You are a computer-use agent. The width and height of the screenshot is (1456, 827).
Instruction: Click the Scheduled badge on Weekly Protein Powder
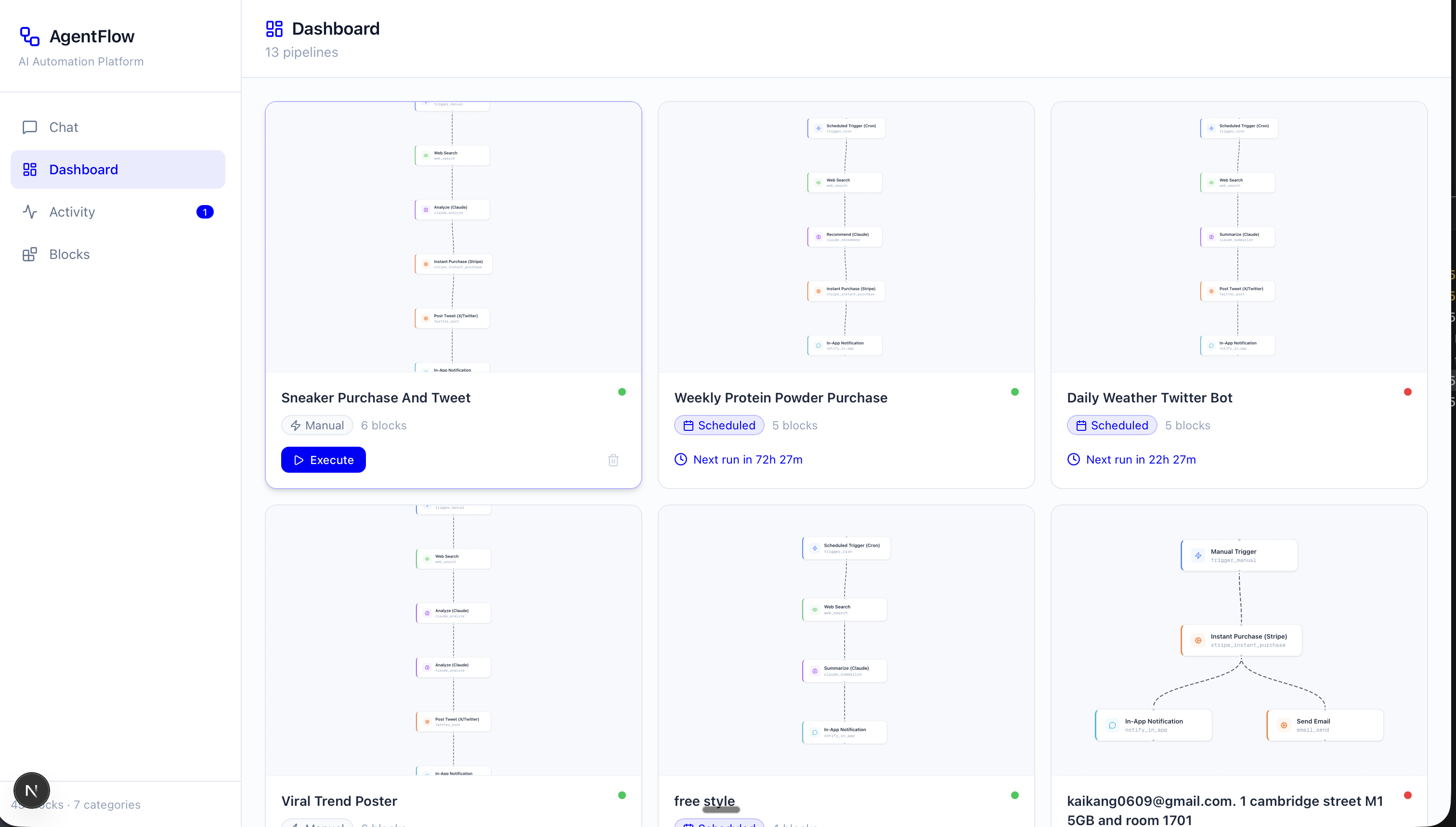tap(719, 425)
